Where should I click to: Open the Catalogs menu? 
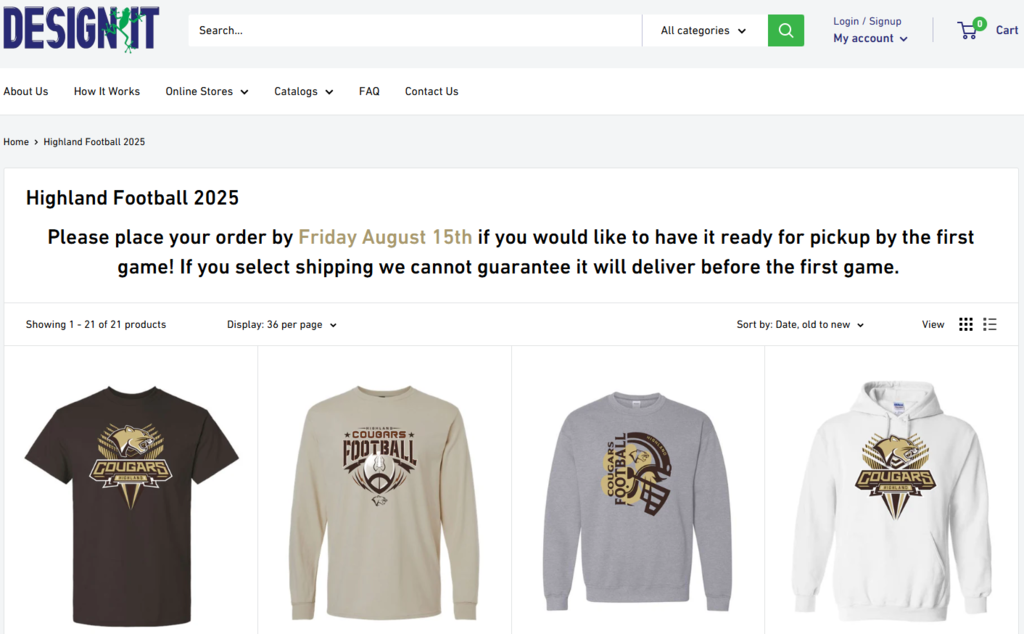tap(303, 91)
